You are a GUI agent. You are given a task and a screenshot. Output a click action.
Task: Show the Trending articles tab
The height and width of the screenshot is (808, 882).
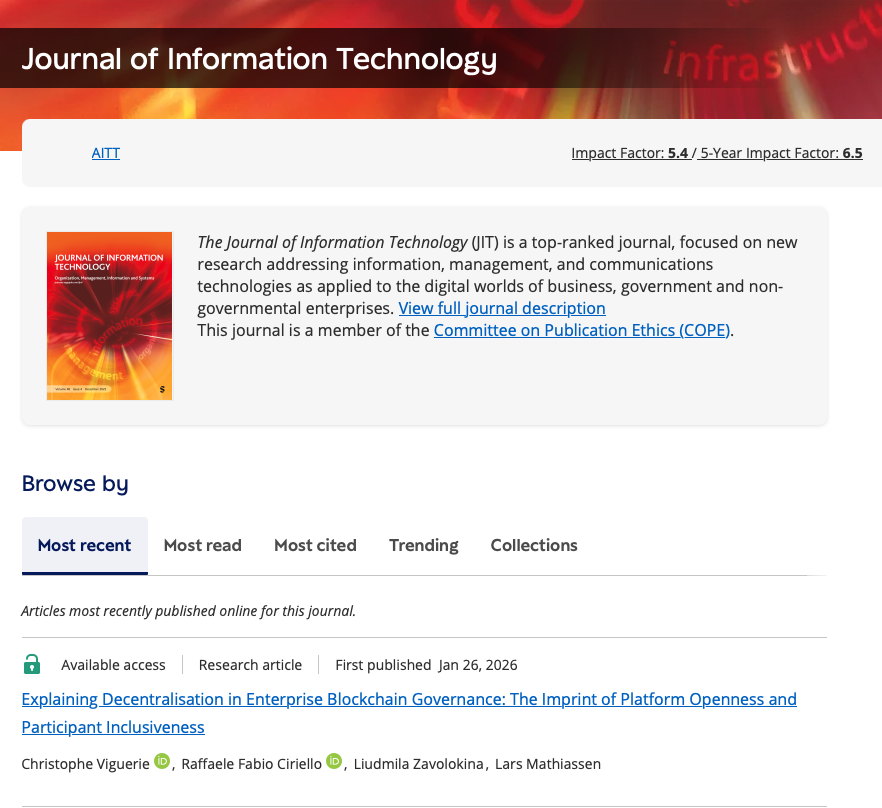tap(423, 546)
